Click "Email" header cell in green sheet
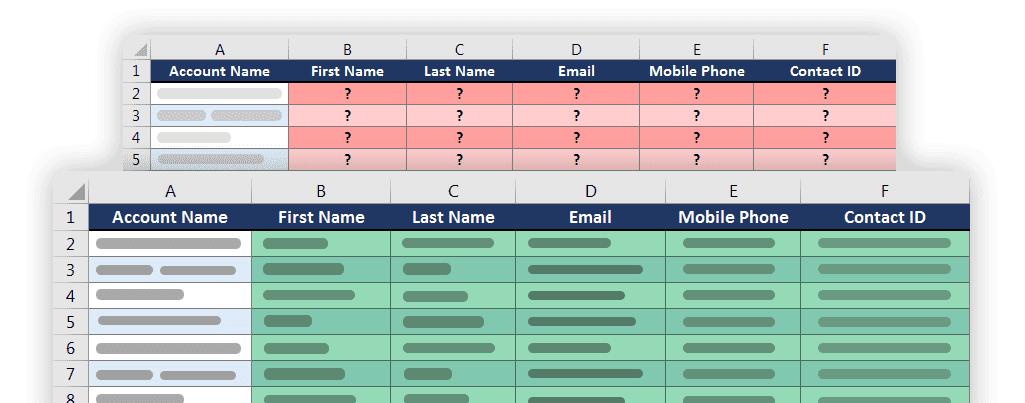1025x403 pixels. pyautogui.click(x=590, y=217)
